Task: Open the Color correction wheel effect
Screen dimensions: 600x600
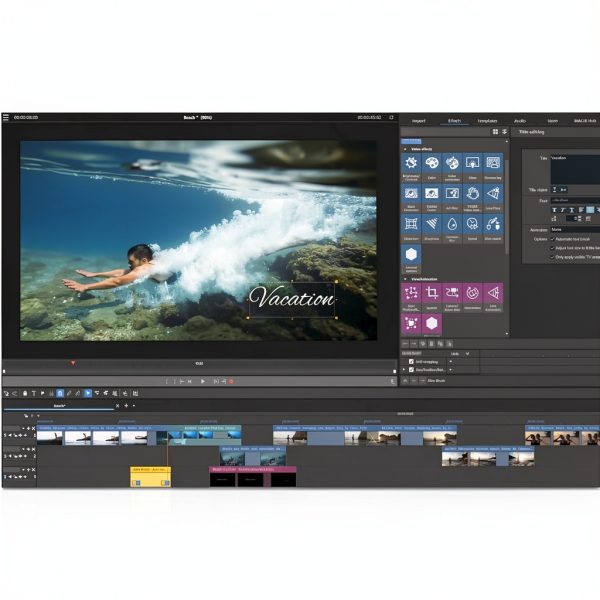Action: coord(452,167)
